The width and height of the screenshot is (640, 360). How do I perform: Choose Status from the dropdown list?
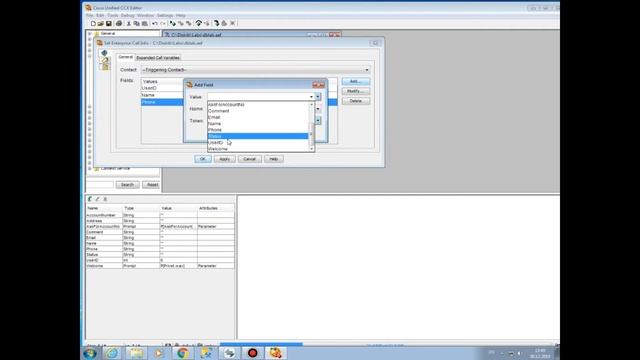pyautogui.click(x=258, y=136)
